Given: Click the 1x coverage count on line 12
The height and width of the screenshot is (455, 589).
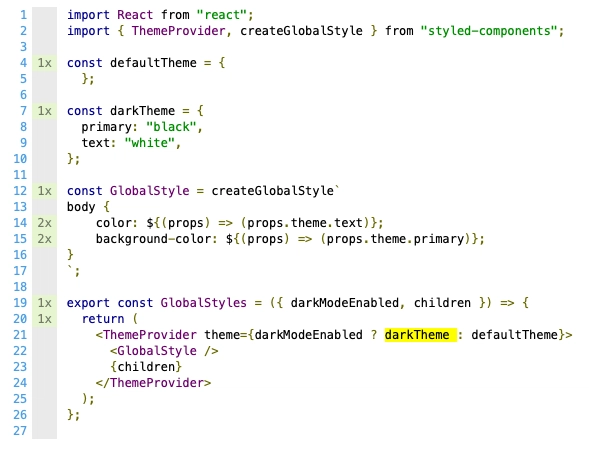Looking at the screenshot, I should [x=44, y=191].
